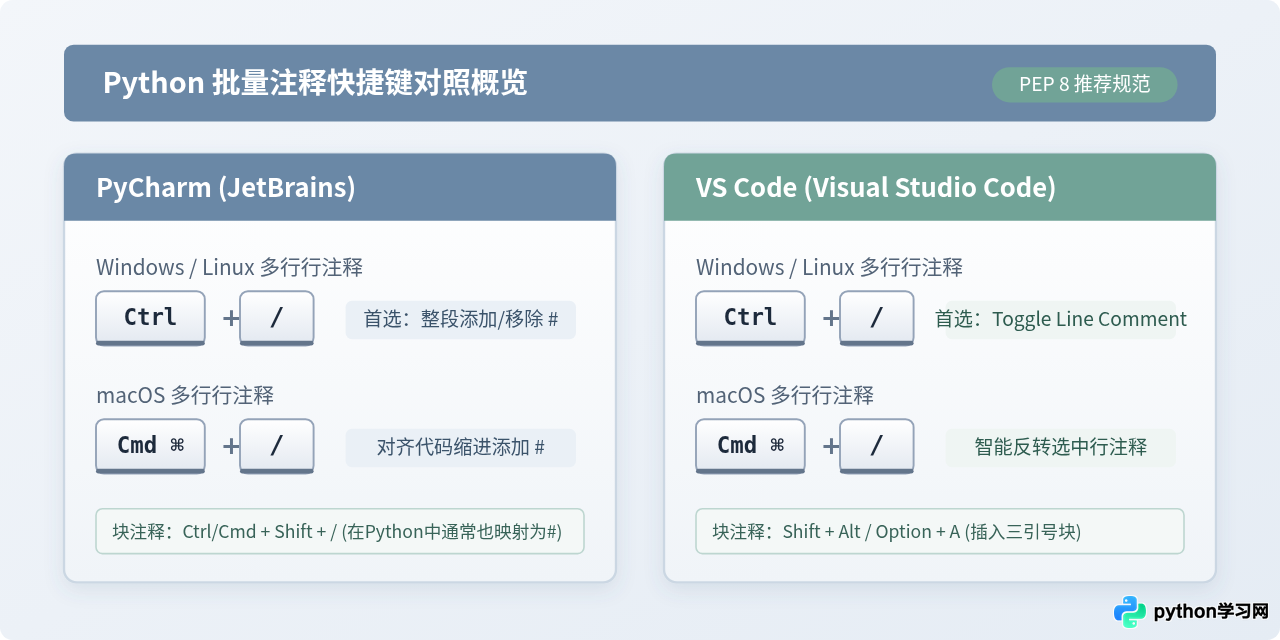Image resolution: width=1280 pixels, height=640 pixels.
Task: Click the slash keycap beside Ctrl in PyCharm
Action: coord(277,318)
